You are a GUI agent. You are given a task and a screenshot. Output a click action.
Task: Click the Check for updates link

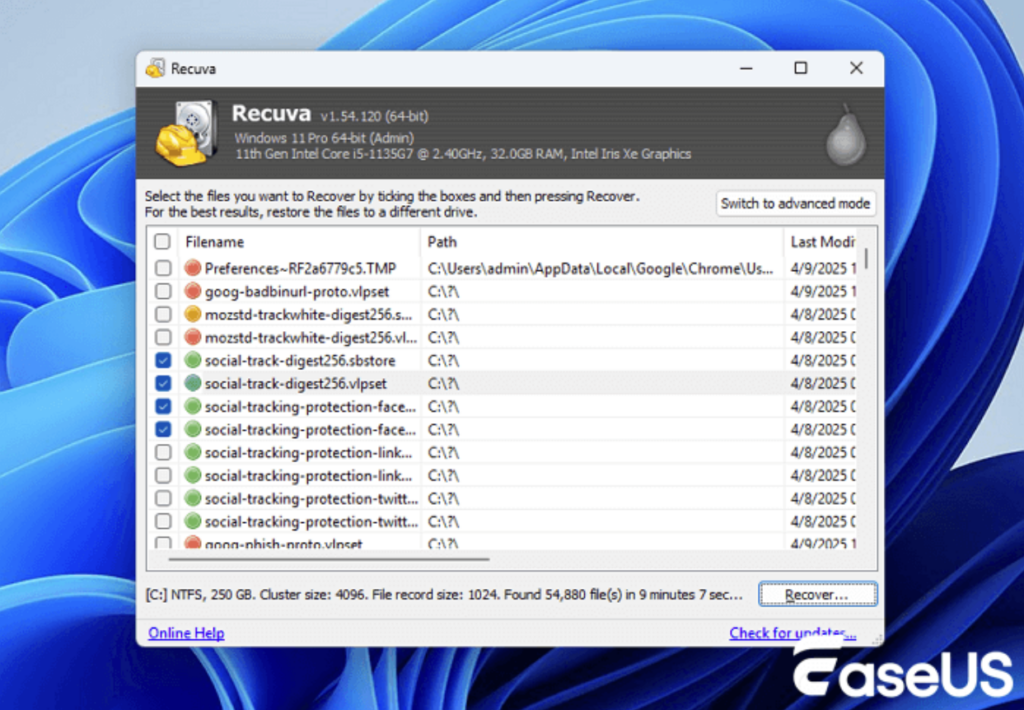coord(792,633)
